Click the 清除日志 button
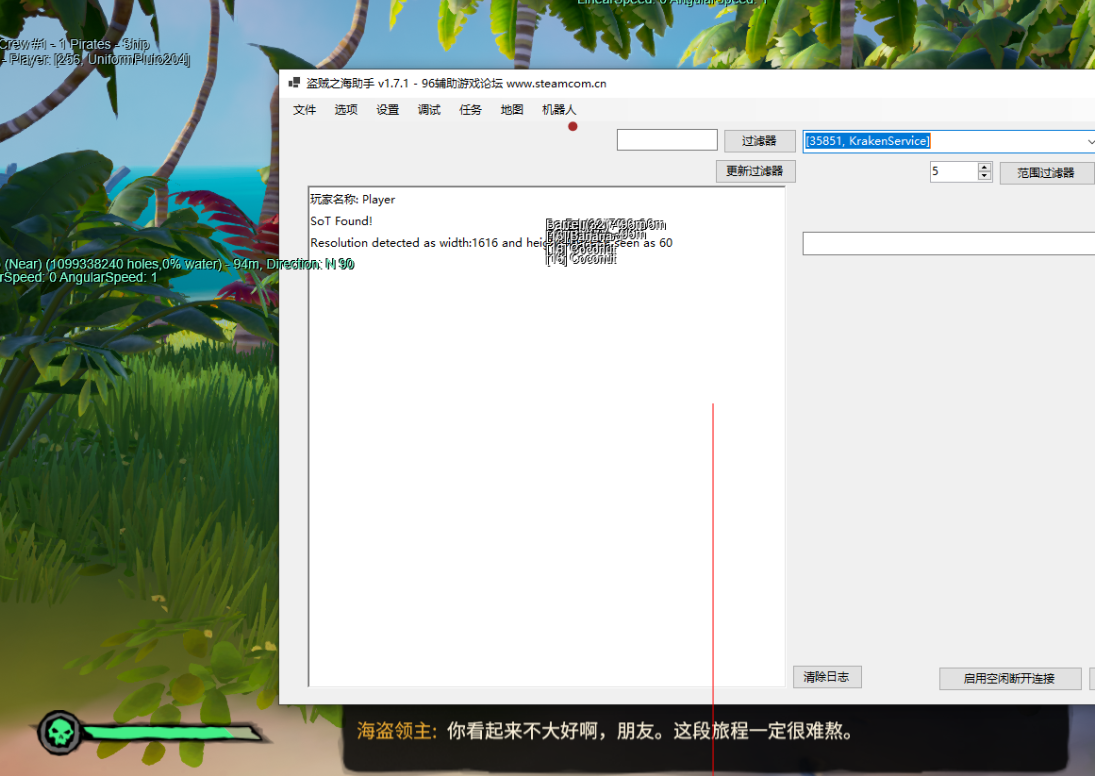The height and width of the screenshot is (776, 1095). click(827, 677)
